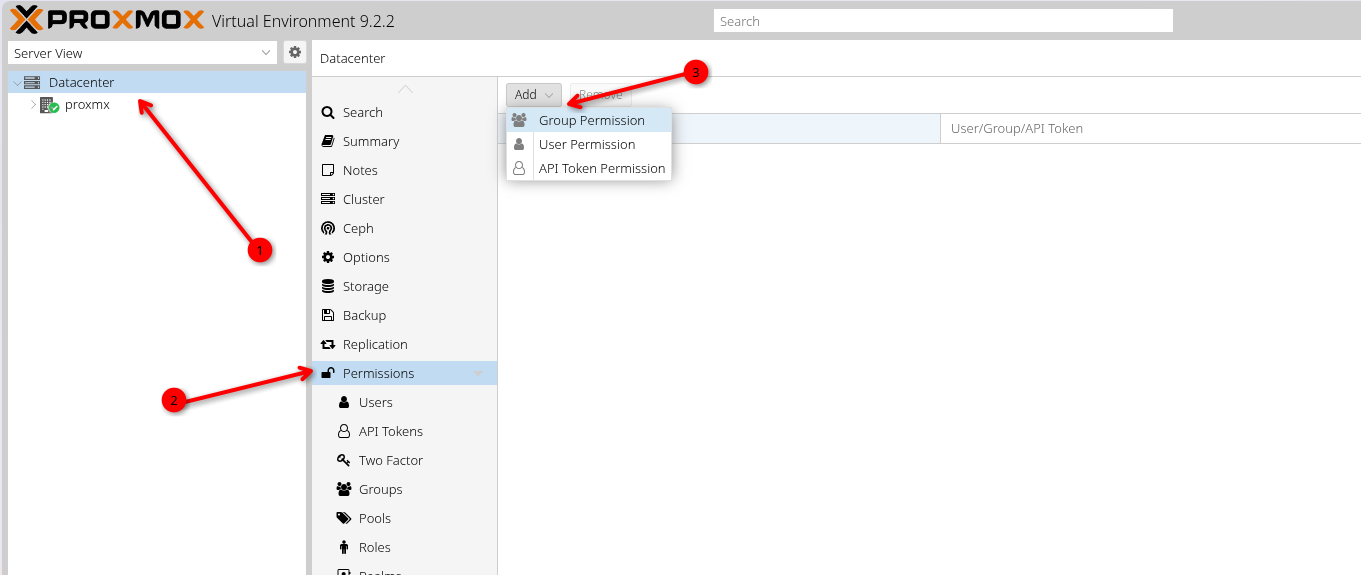The height and width of the screenshot is (575, 1361).
Task: Click the User Permission person icon
Action: pos(519,145)
